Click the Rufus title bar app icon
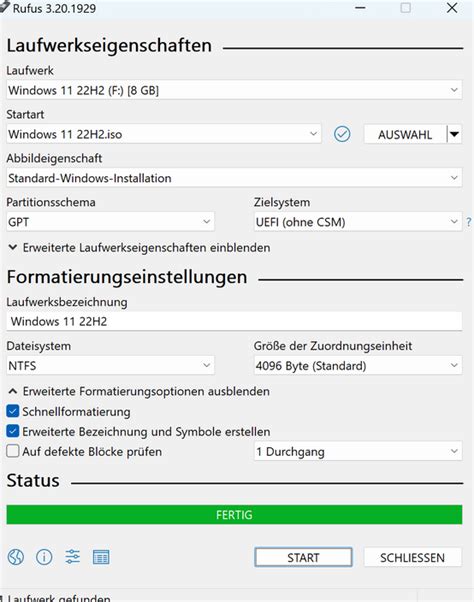This screenshot has width=474, height=602. click(5, 8)
